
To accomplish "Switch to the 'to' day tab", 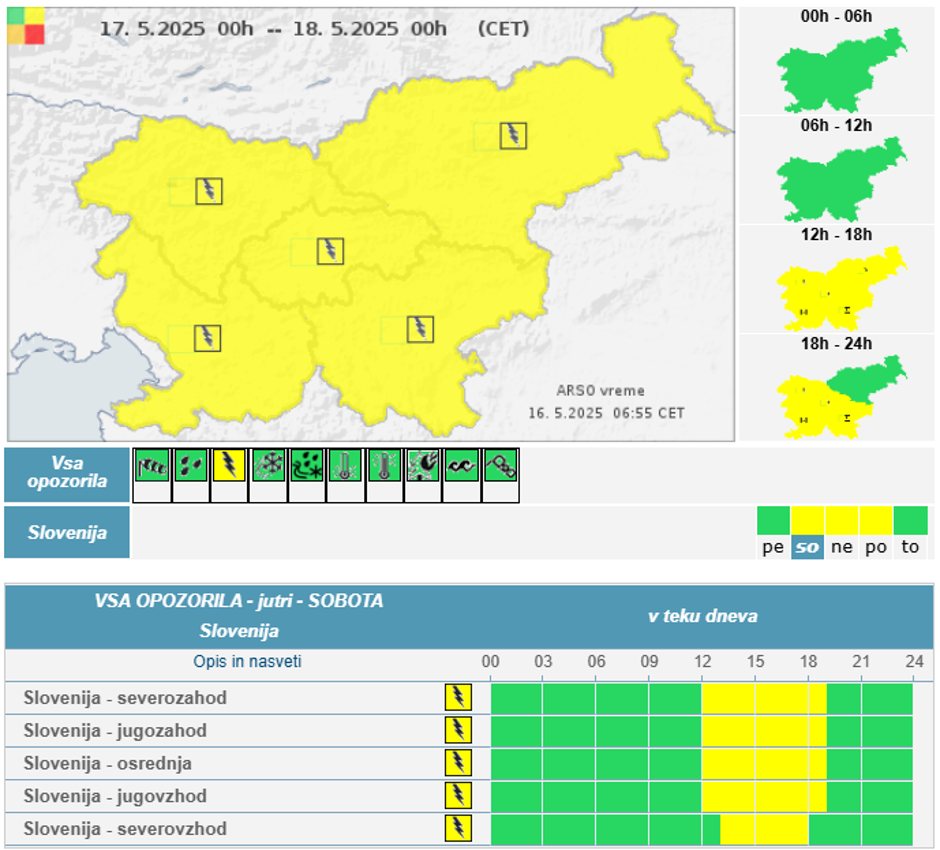I will pos(910,547).
